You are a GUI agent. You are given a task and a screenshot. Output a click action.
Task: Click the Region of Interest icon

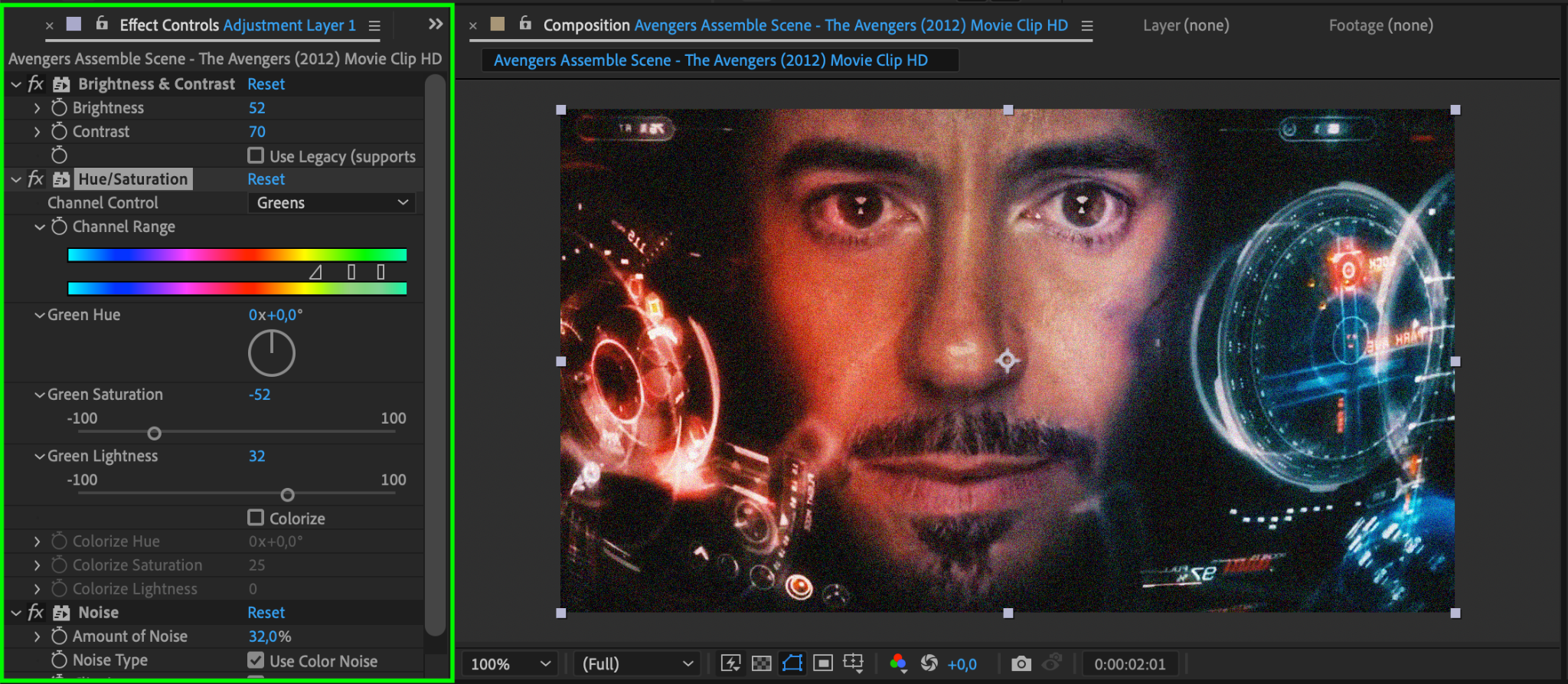coord(823,663)
